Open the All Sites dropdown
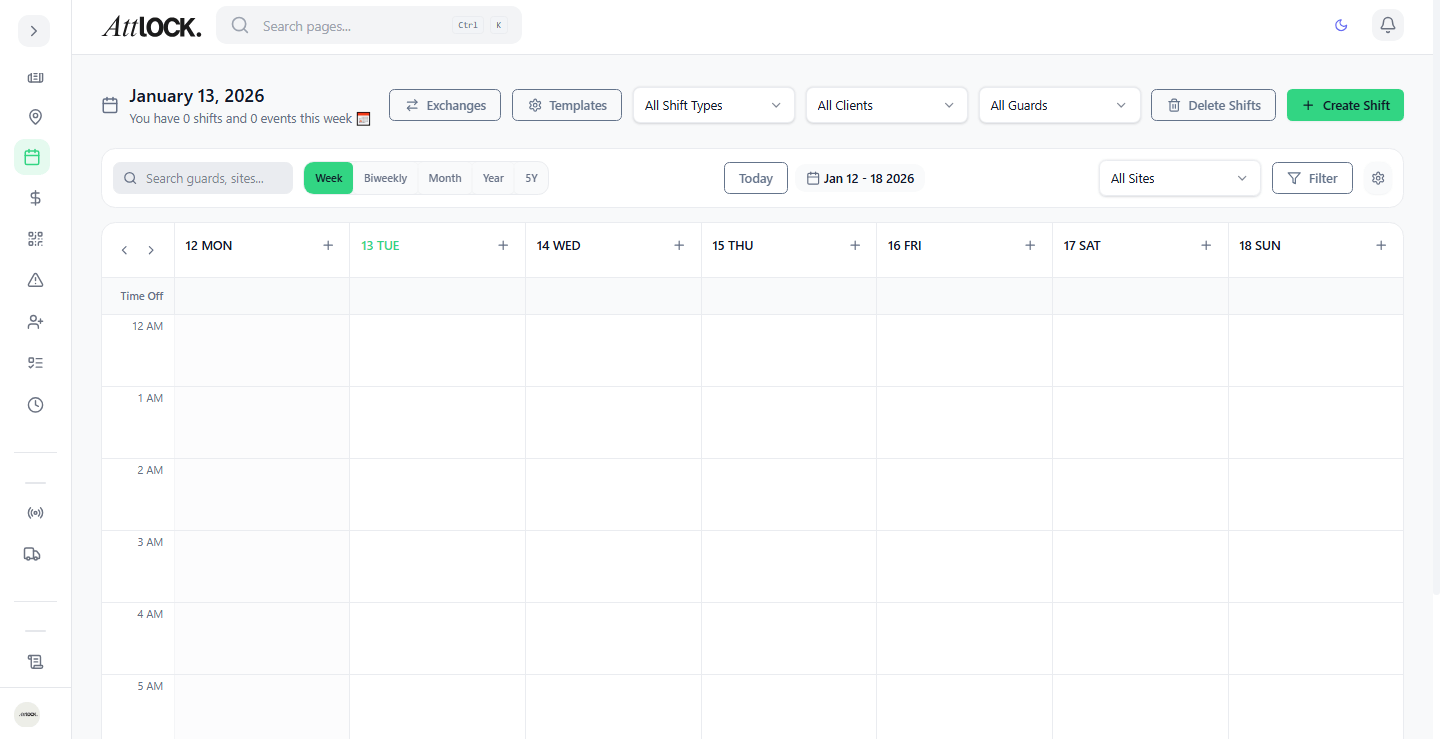 [1179, 178]
